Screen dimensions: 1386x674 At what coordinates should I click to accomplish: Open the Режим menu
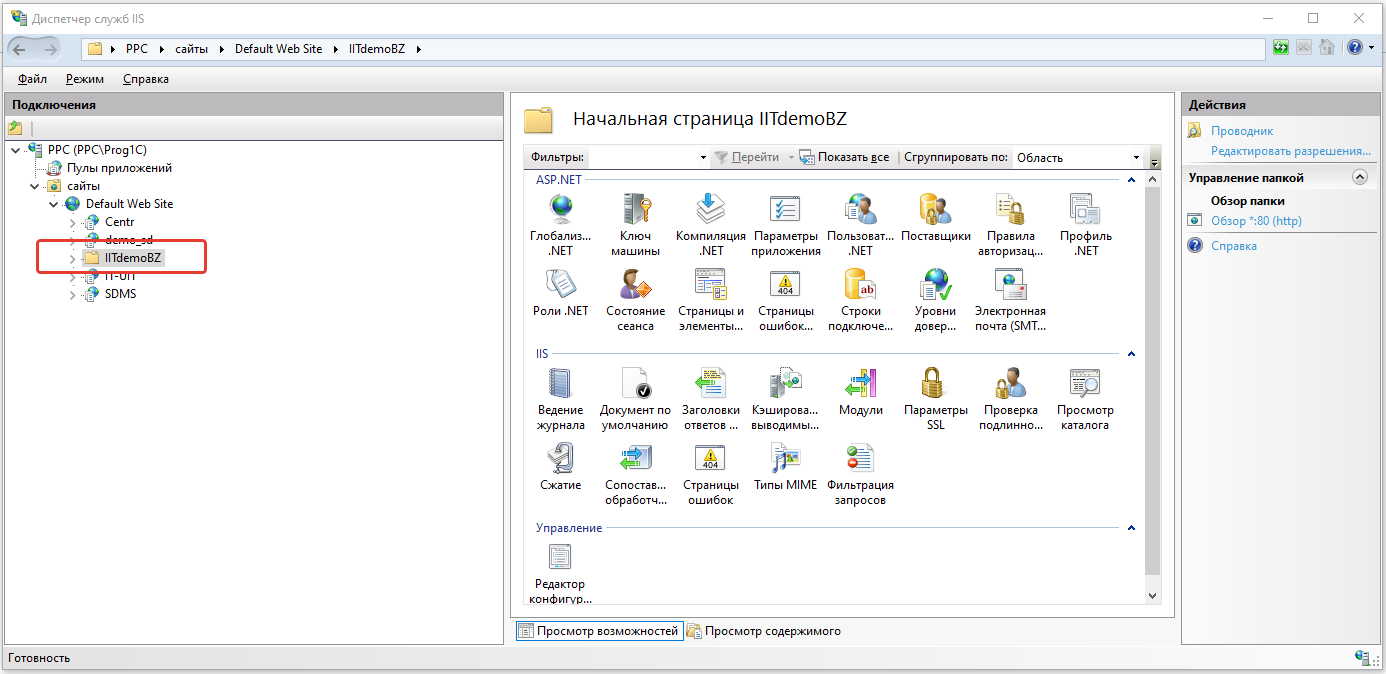point(85,79)
